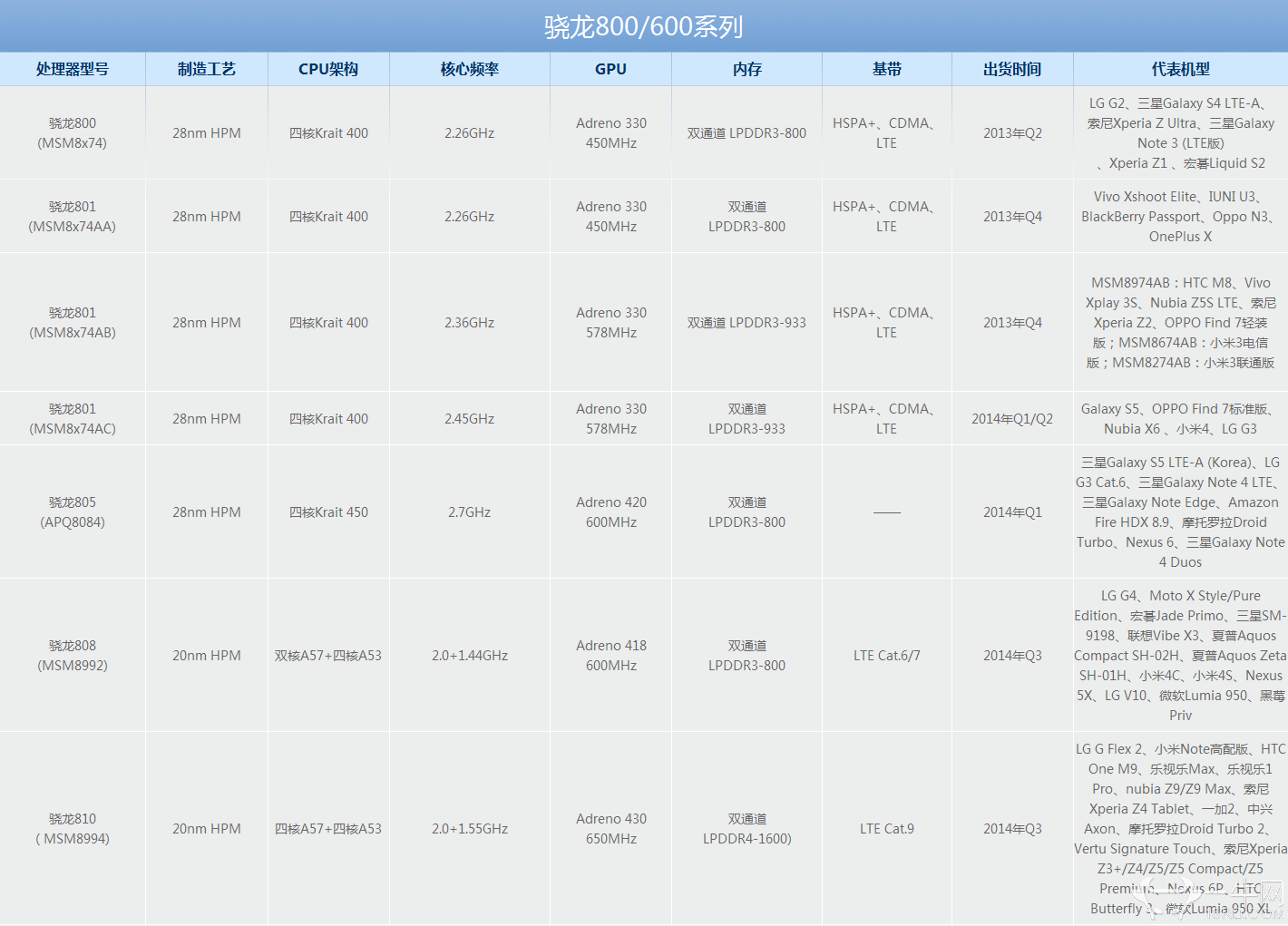Click the 双通道 LPDDR4-1600) cell
This screenshot has width=1288, height=926.
click(747, 829)
